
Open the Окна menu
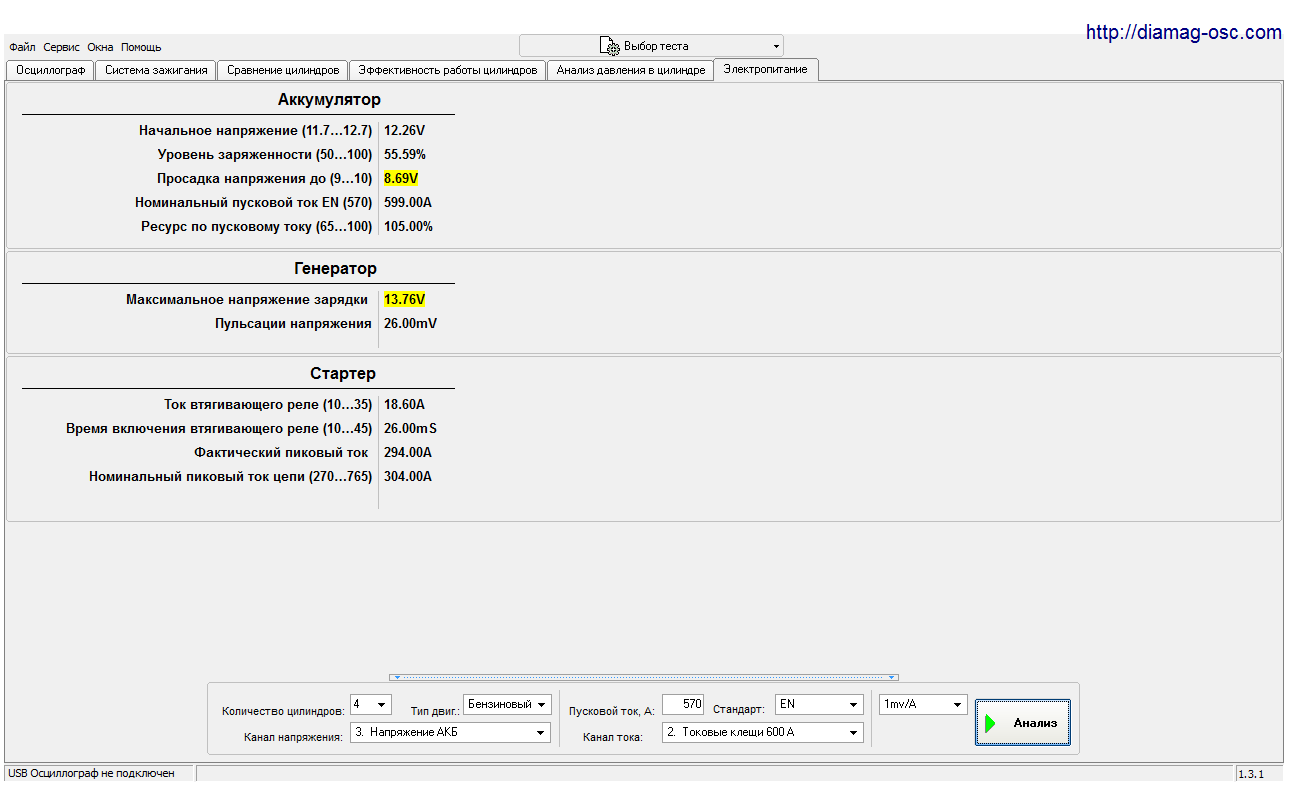(101, 47)
